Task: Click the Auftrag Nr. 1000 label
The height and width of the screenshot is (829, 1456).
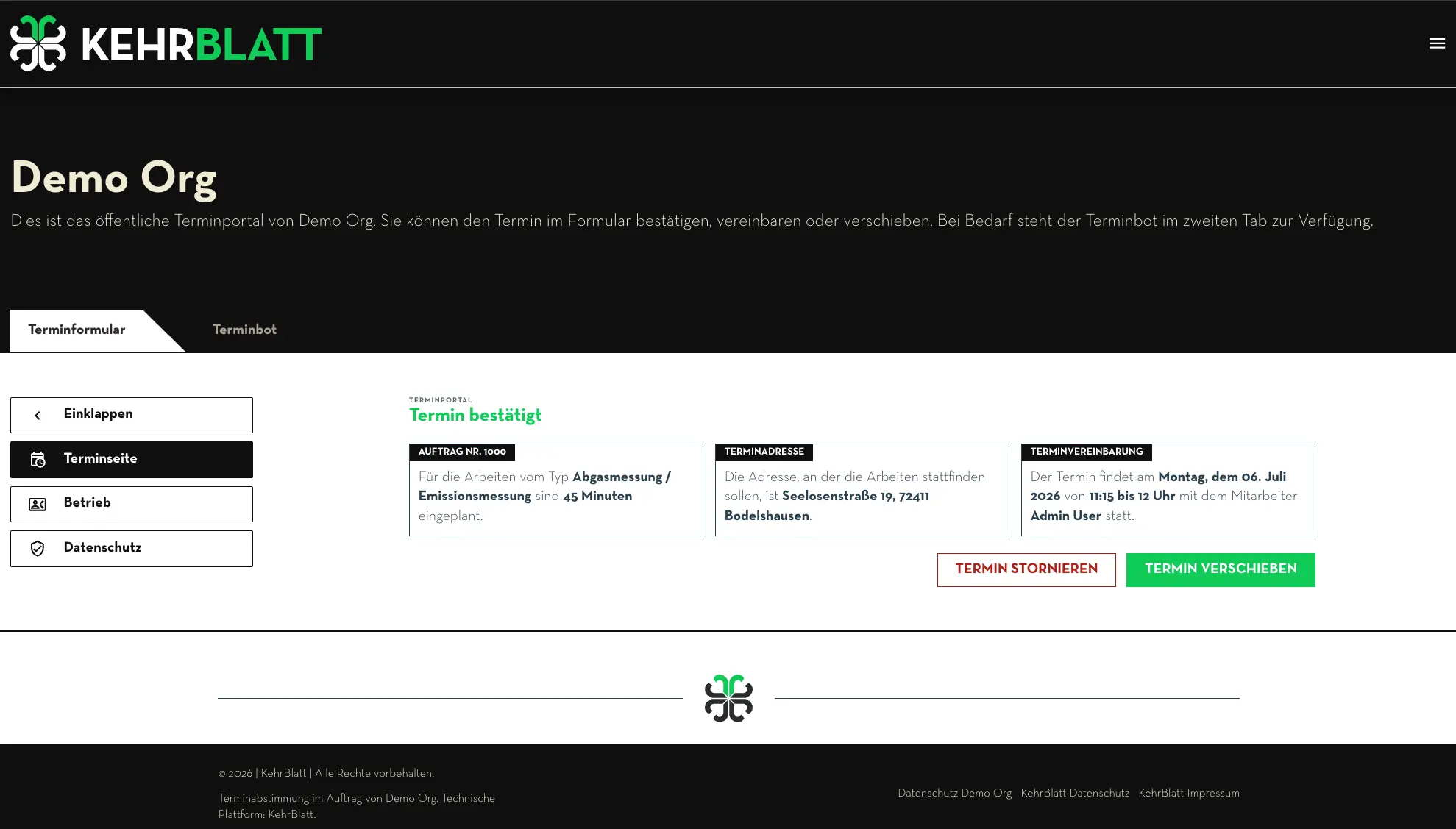Action: pos(462,452)
